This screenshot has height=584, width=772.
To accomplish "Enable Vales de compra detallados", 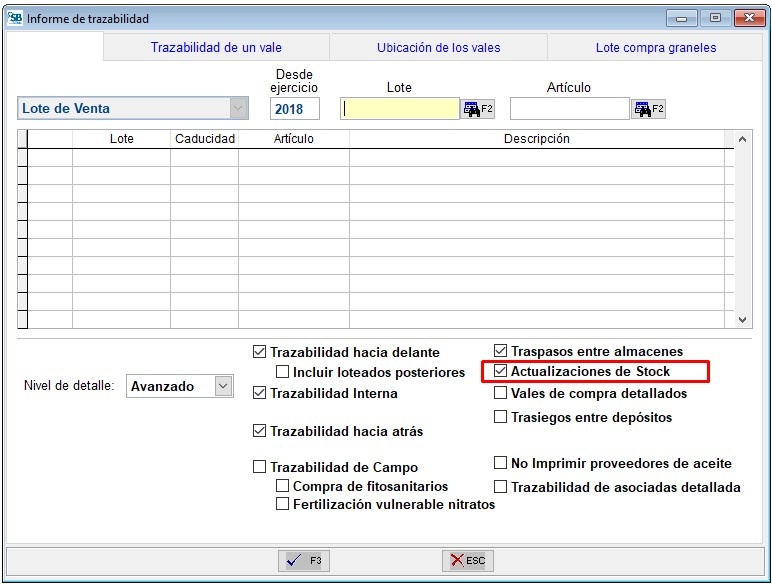I will point(500,393).
